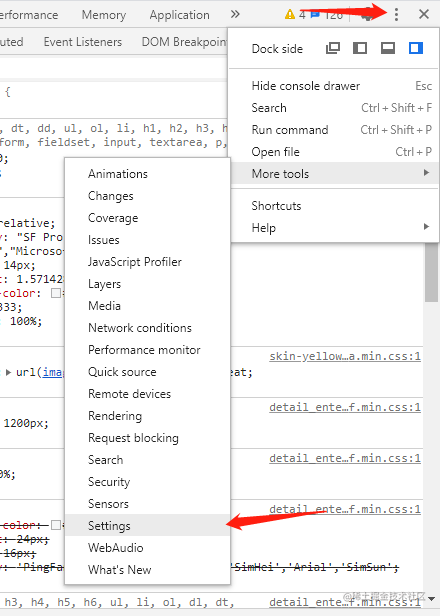Click the 100%; value
This screenshot has width=440, height=616.
26,321
